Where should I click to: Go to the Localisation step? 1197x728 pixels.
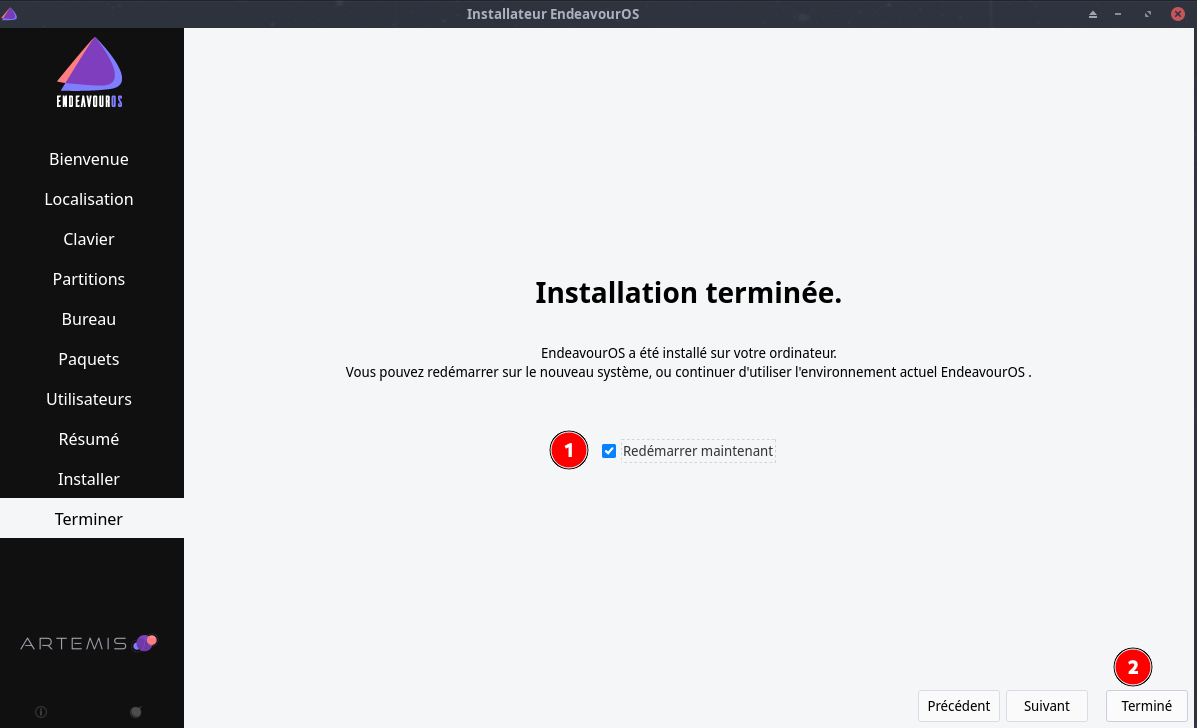point(89,199)
